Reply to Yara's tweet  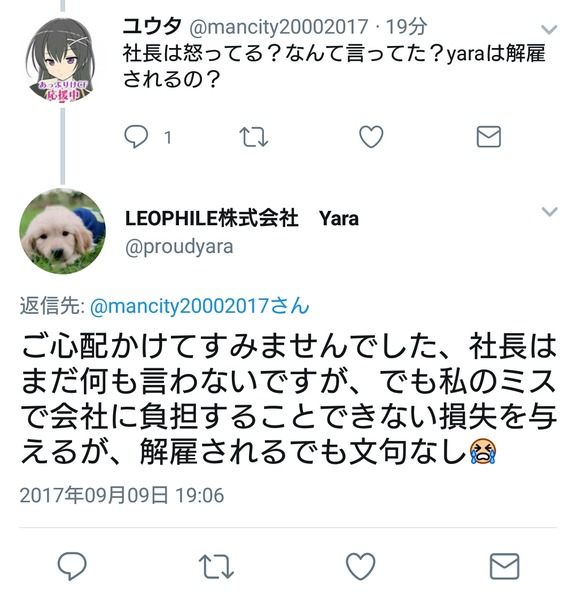pyautogui.click(x=72, y=566)
